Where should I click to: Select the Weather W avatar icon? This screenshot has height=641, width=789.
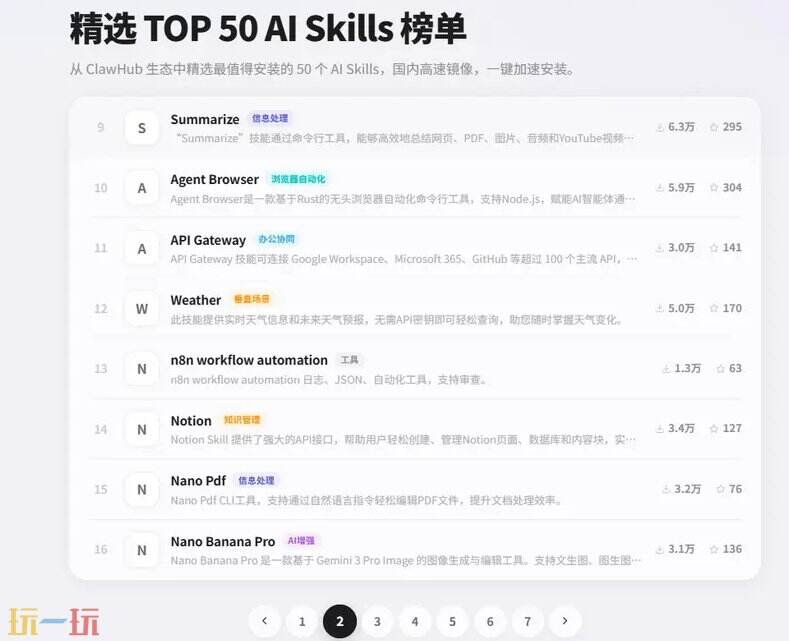[142, 308]
